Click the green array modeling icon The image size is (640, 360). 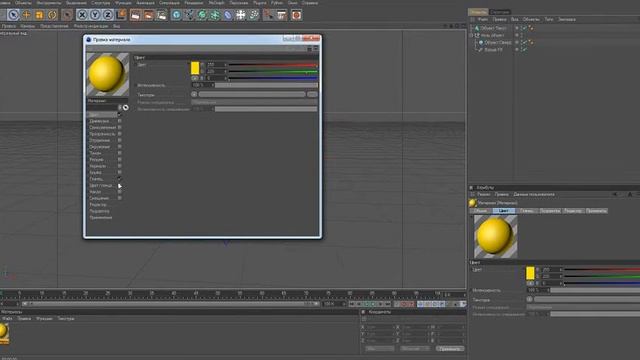click(215, 15)
